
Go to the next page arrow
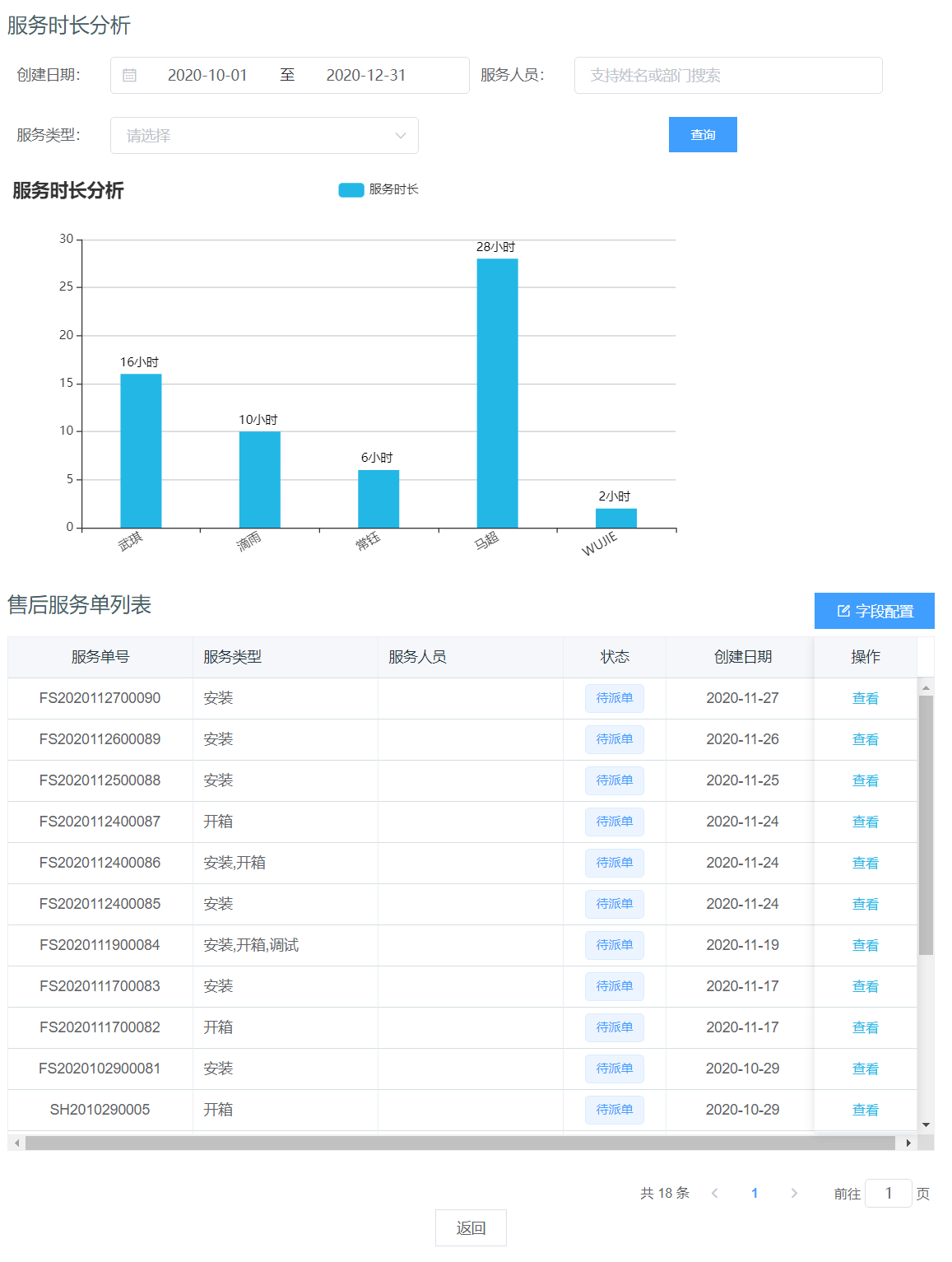pyautogui.click(x=793, y=1194)
